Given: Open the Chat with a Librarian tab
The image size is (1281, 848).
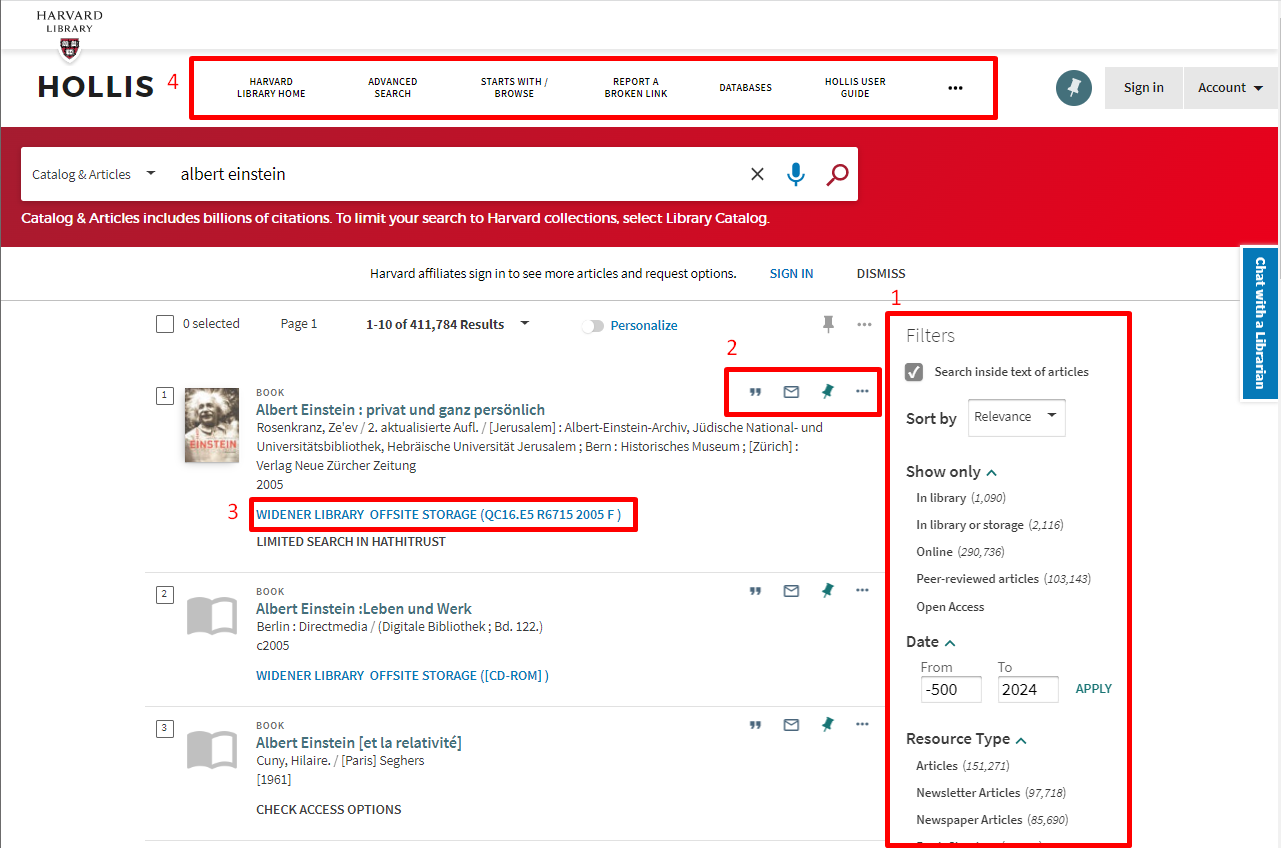Looking at the screenshot, I should tap(1260, 322).
